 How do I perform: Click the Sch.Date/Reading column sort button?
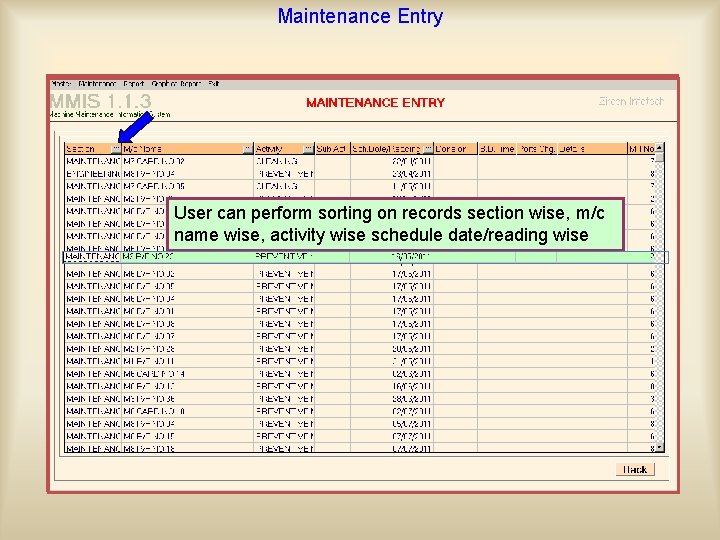tap(428, 149)
